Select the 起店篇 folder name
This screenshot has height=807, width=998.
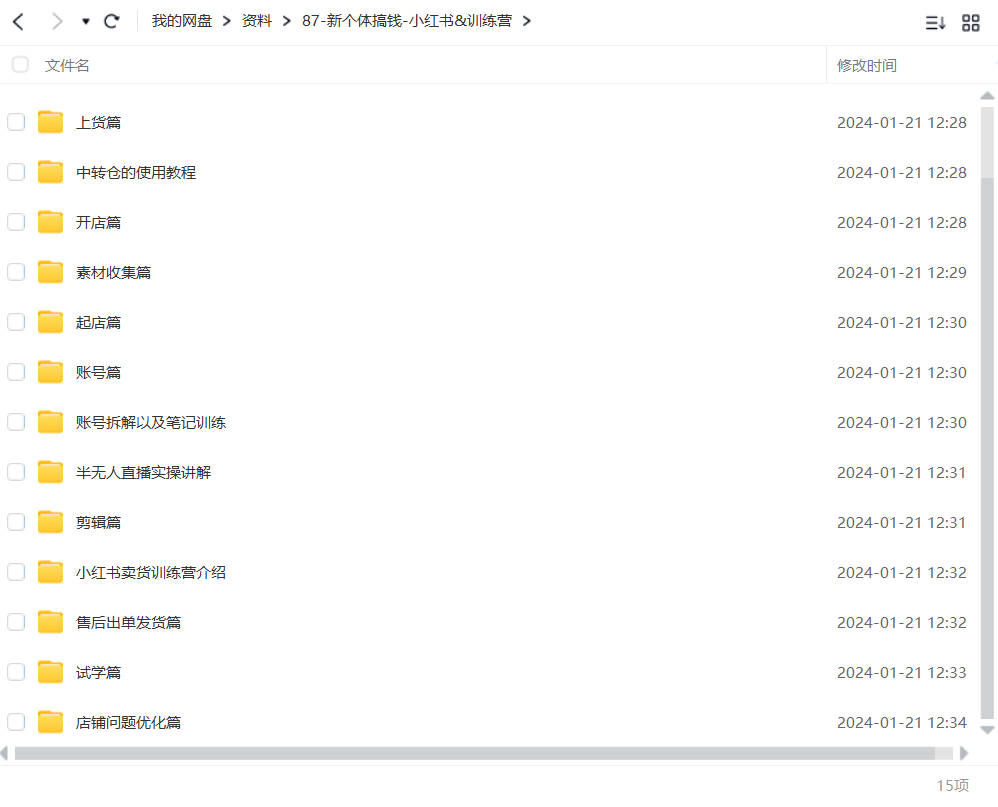98,322
